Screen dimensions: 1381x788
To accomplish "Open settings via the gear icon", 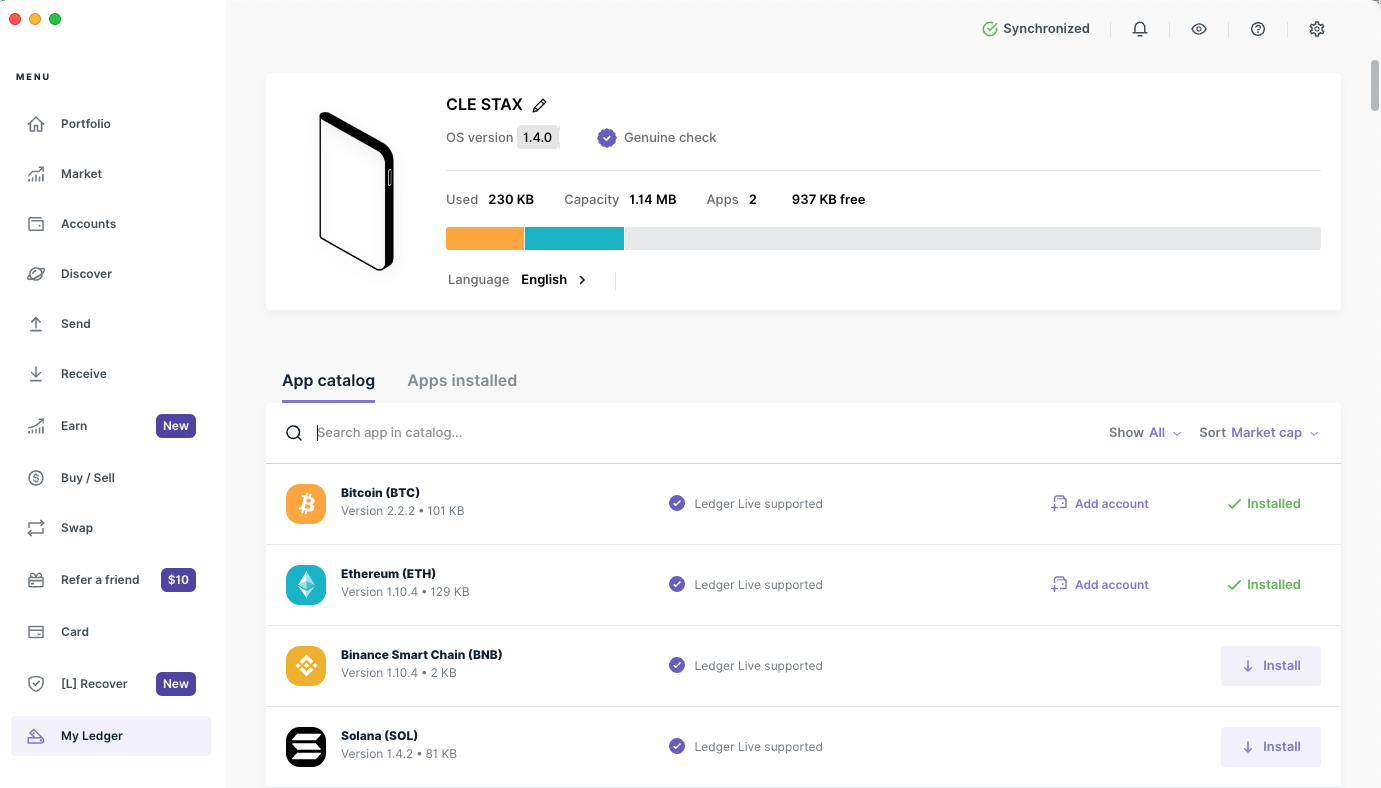I will [1317, 29].
